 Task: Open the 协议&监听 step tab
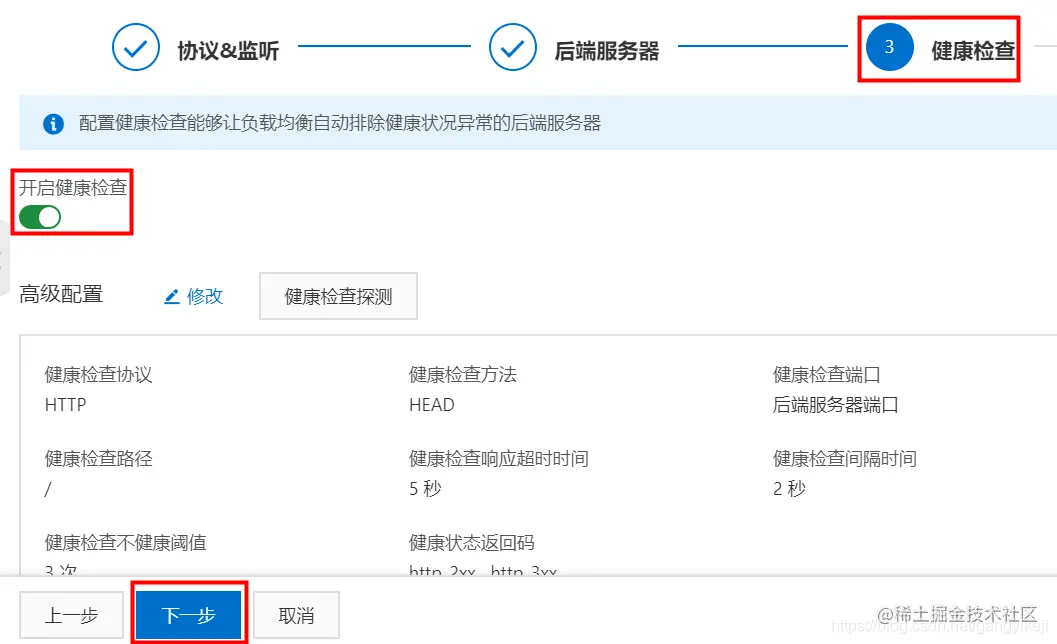pos(228,51)
